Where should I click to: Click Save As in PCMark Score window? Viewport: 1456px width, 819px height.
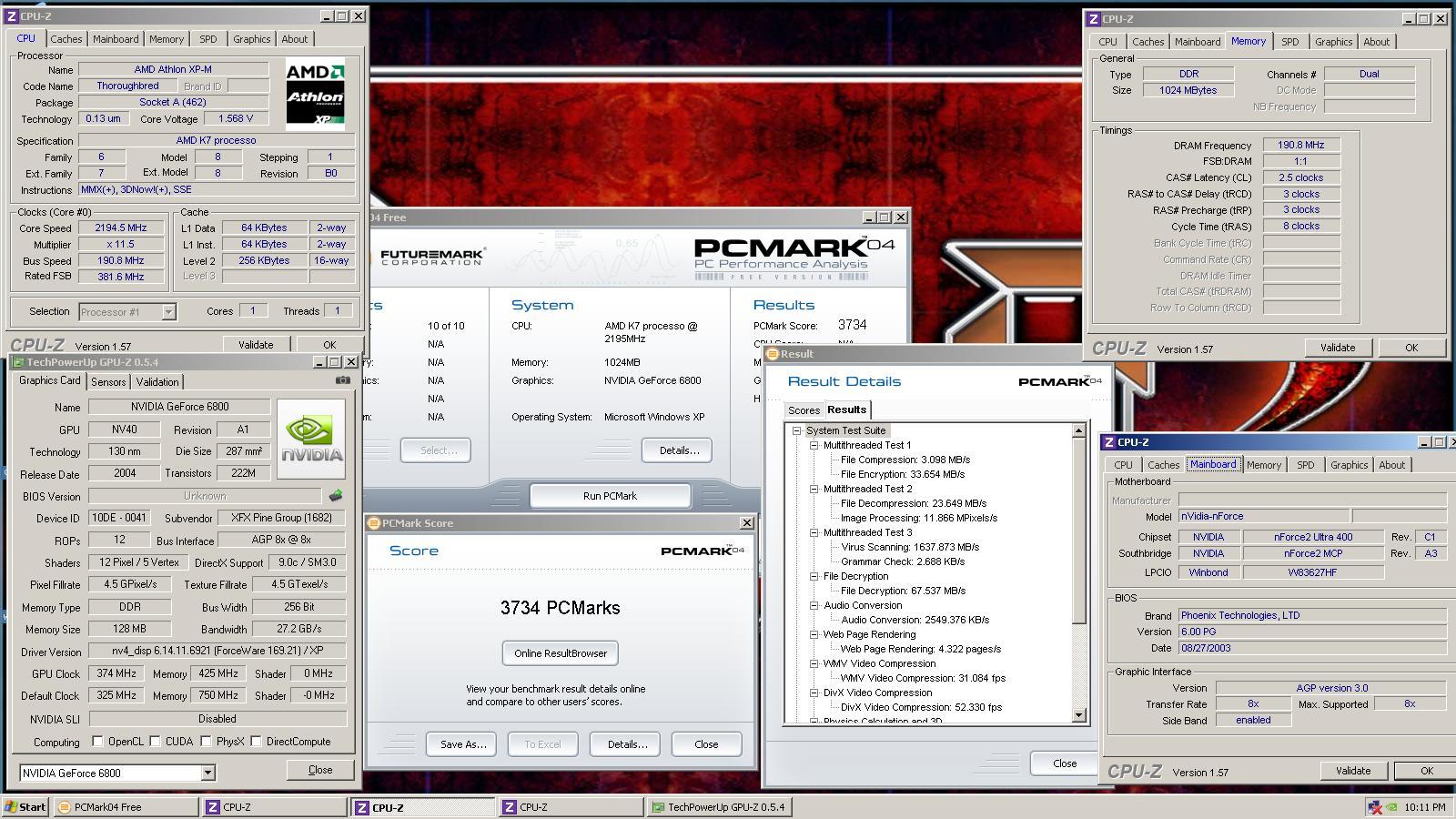(x=462, y=744)
